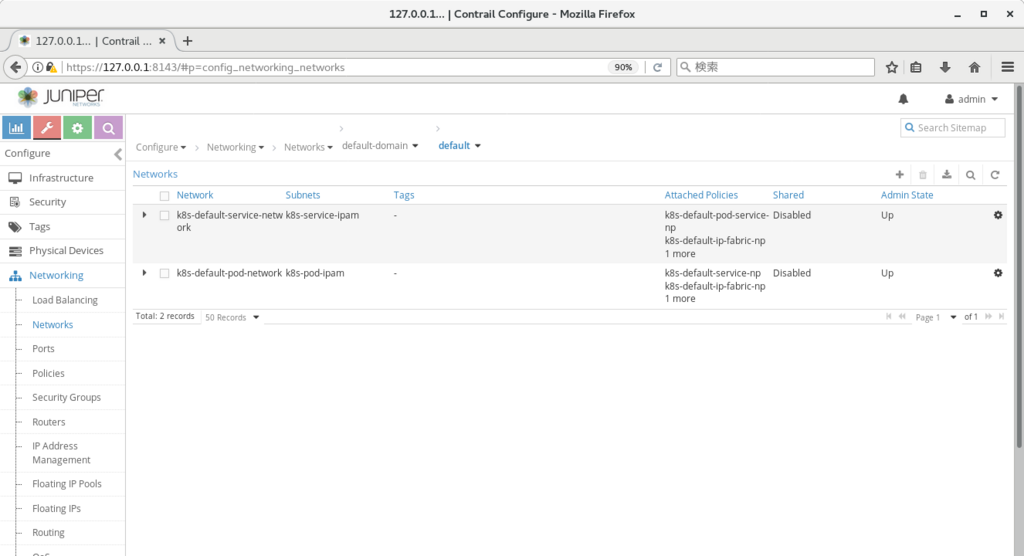Open the Monitor section icon
This screenshot has width=1024, height=556.
click(16, 128)
